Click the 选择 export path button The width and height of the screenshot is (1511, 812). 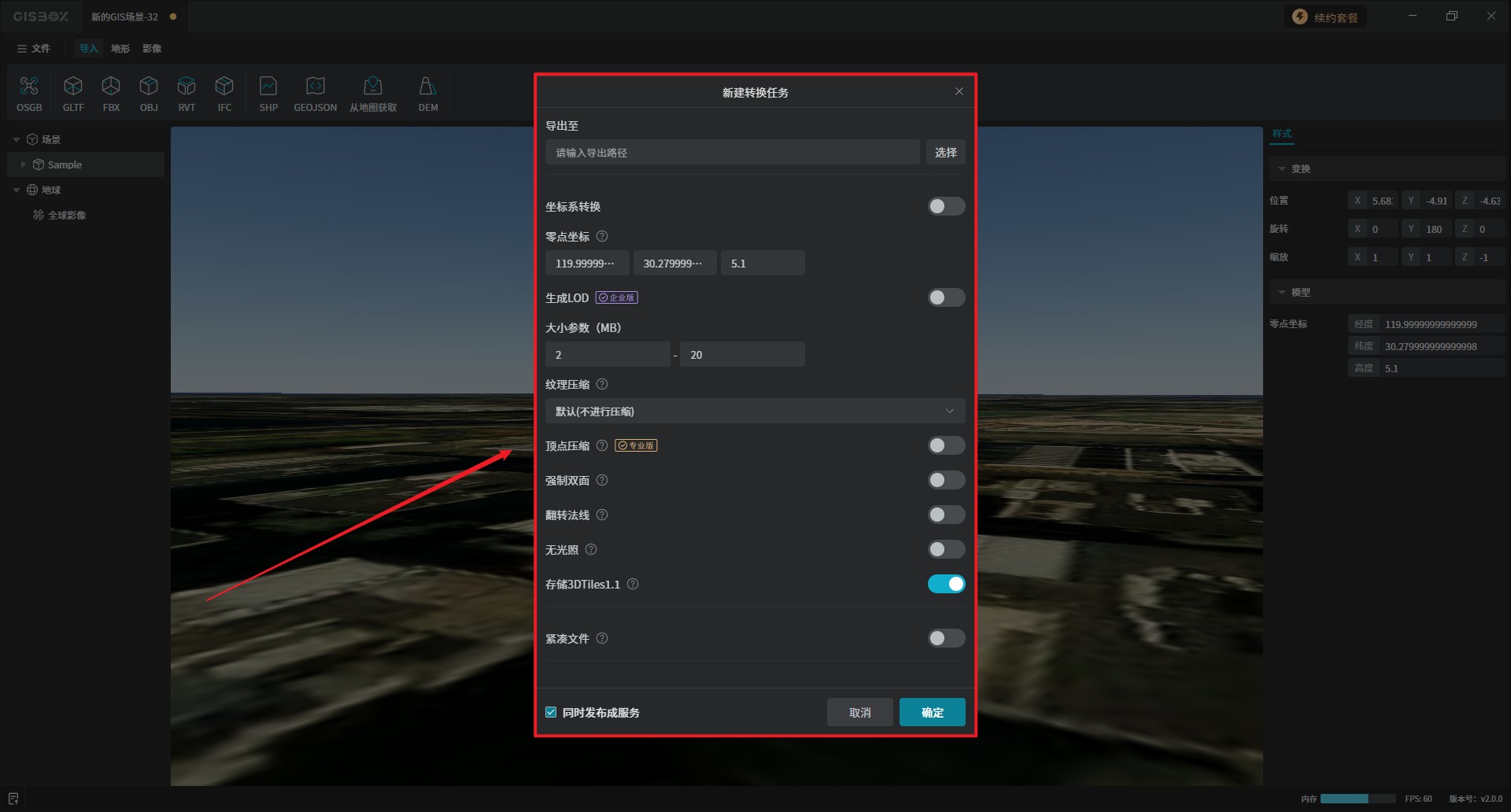(x=945, y=153)
